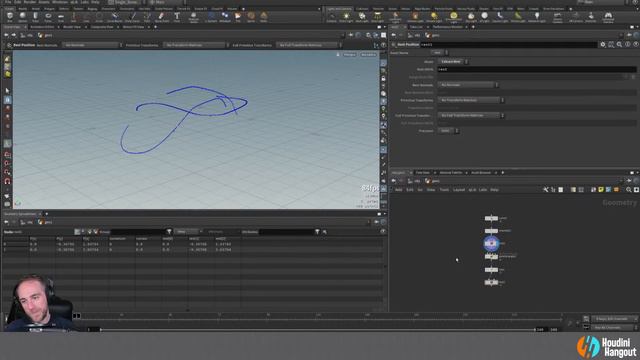Viewport: 640px width, 360px height.
Task: Select the Helix shelf tool
Action: [x=264, y=17]
